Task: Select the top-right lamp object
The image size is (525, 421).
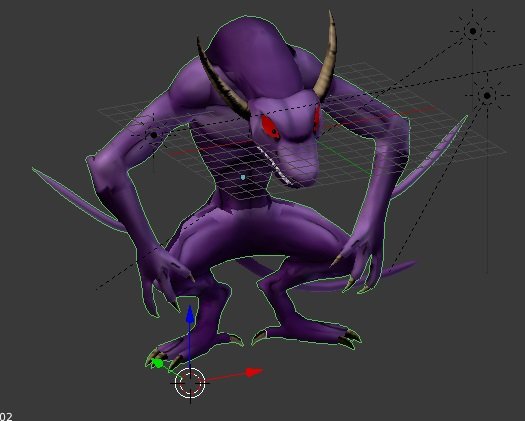Action: coord(473,31)
